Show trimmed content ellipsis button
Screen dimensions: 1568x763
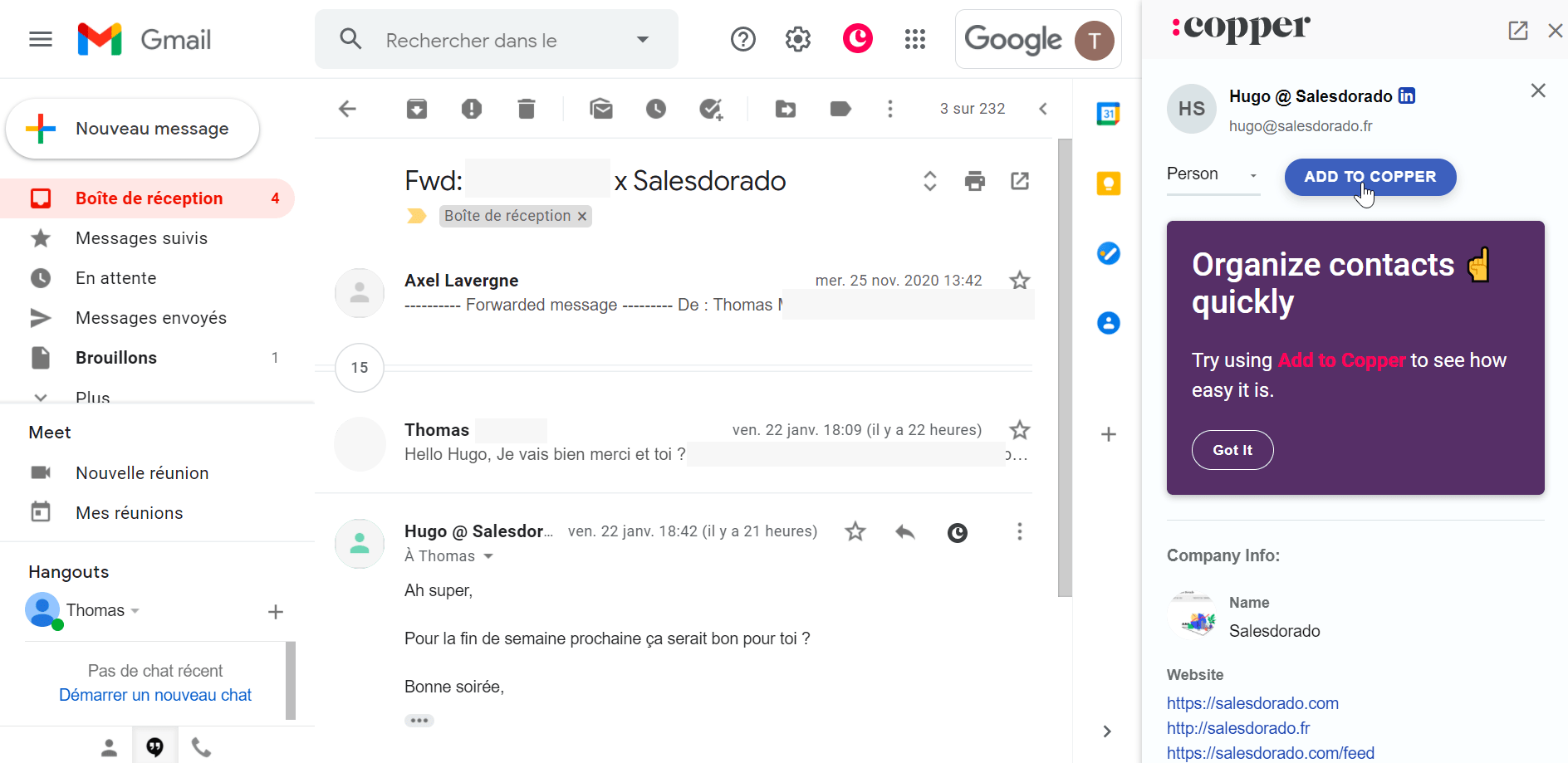[x=419, y=721]
